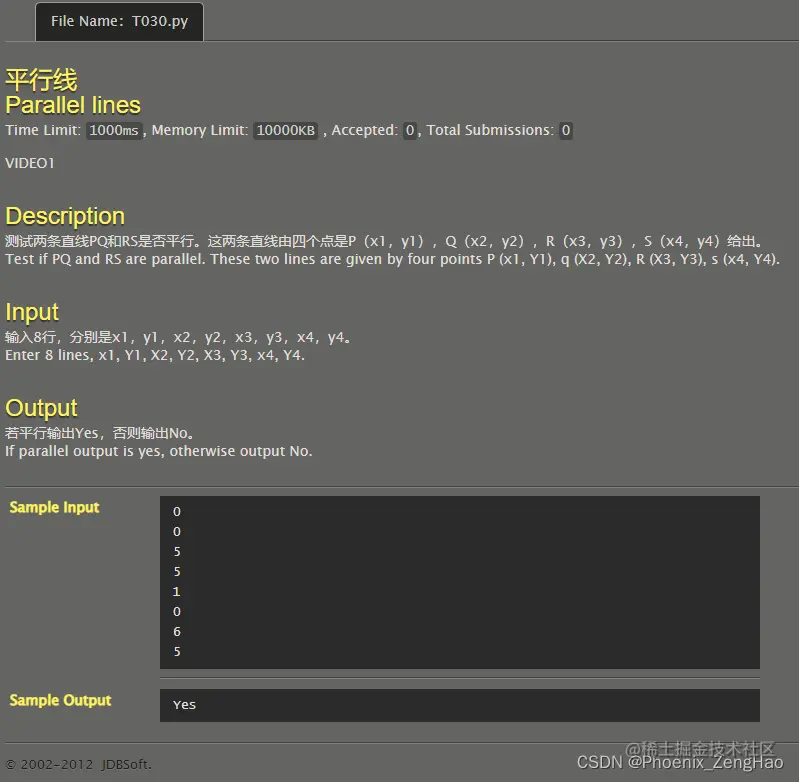Viewport: 799px width, 782px height.
Task: Click the 1000ms time limit value
Action: click(114, 130)
